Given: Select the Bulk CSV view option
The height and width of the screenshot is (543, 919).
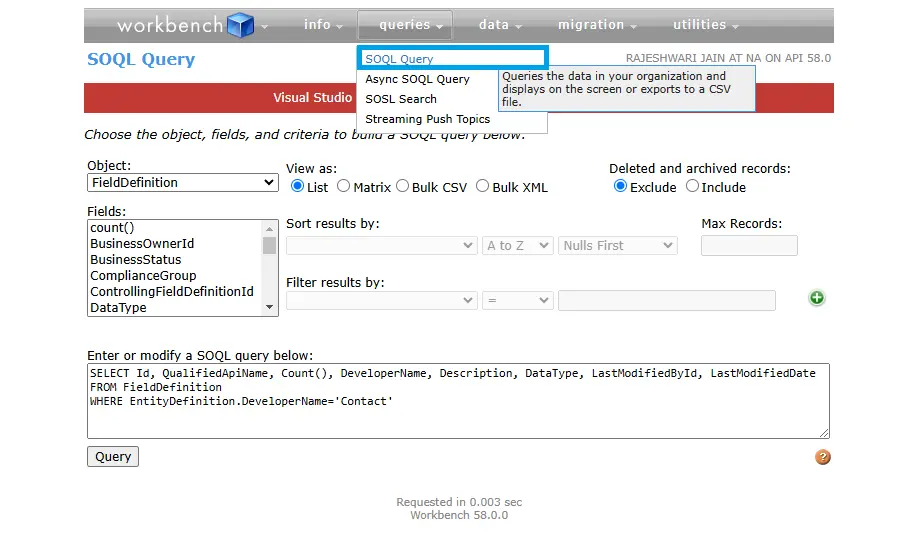Looking at the screenshot, I should [403, 186].
